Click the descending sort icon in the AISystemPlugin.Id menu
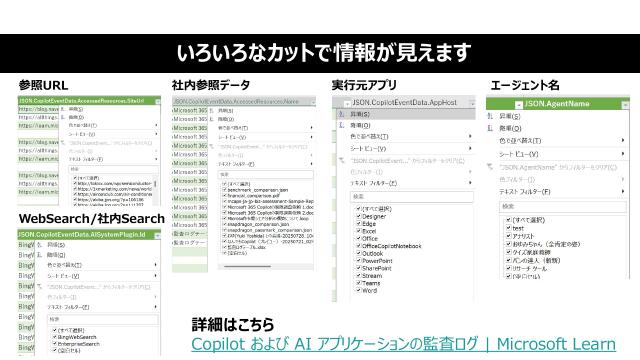The image size is (640, 360). [40, 255]
